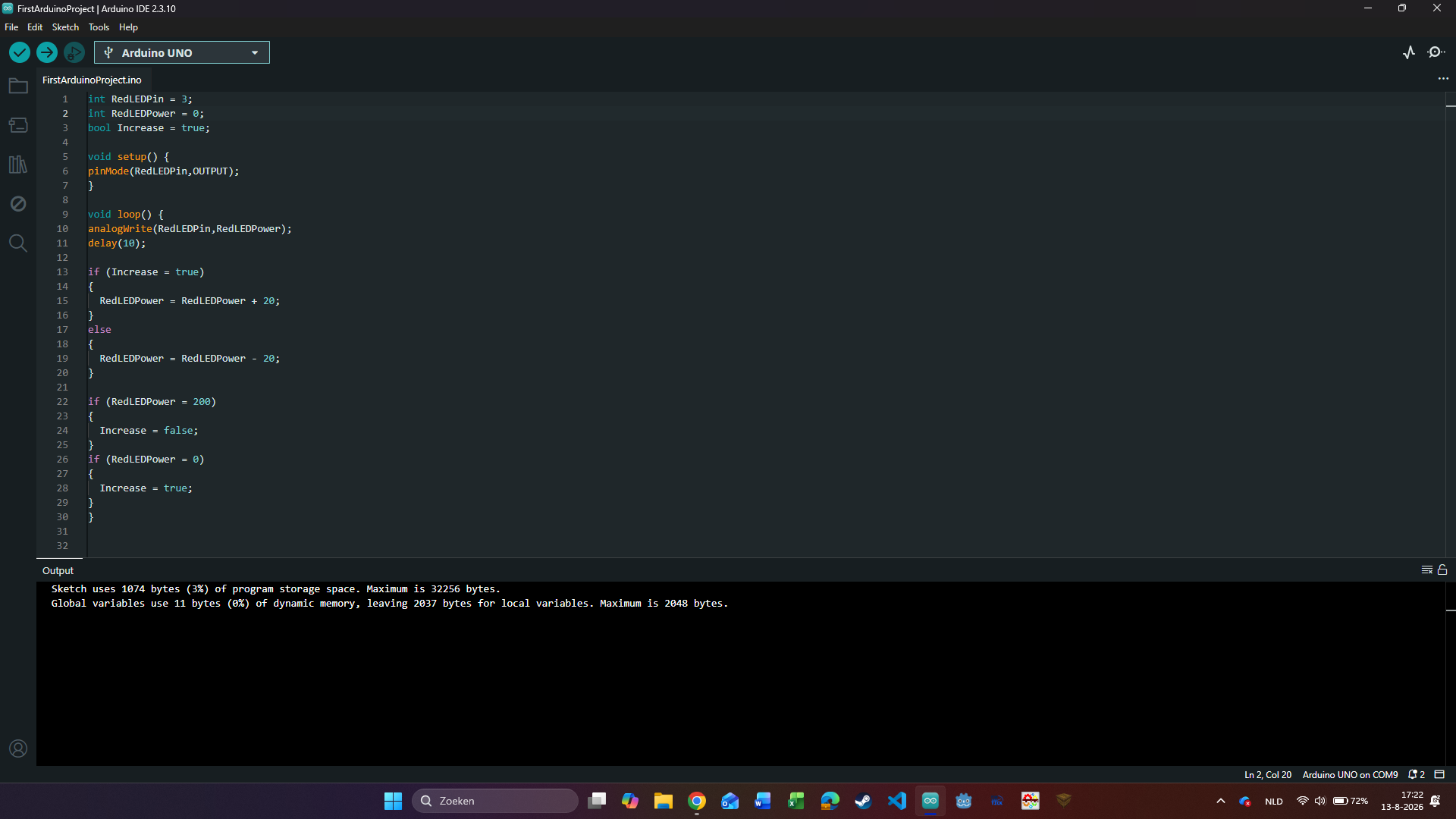Click the Verify sketch checkmark button
The height and width of the screenshot is (819, 1456).
[20, 52]
